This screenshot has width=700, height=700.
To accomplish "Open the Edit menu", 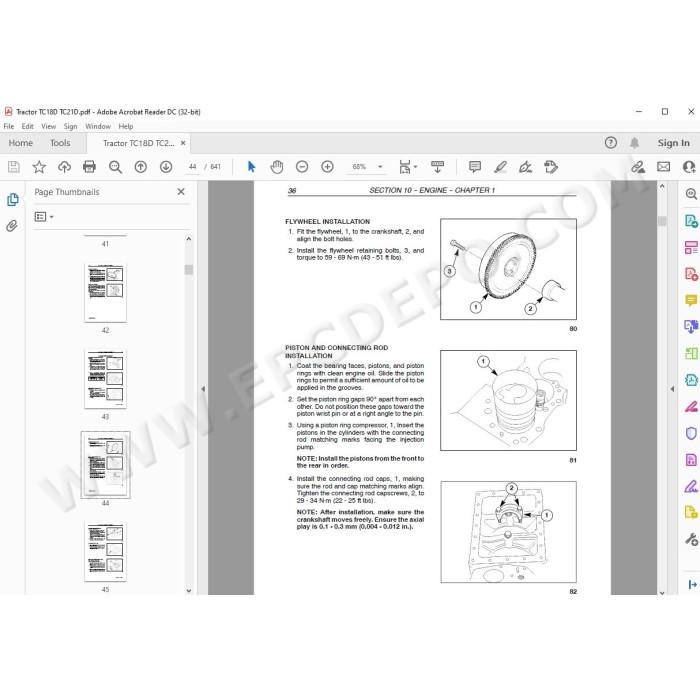I will pos(28,126).
